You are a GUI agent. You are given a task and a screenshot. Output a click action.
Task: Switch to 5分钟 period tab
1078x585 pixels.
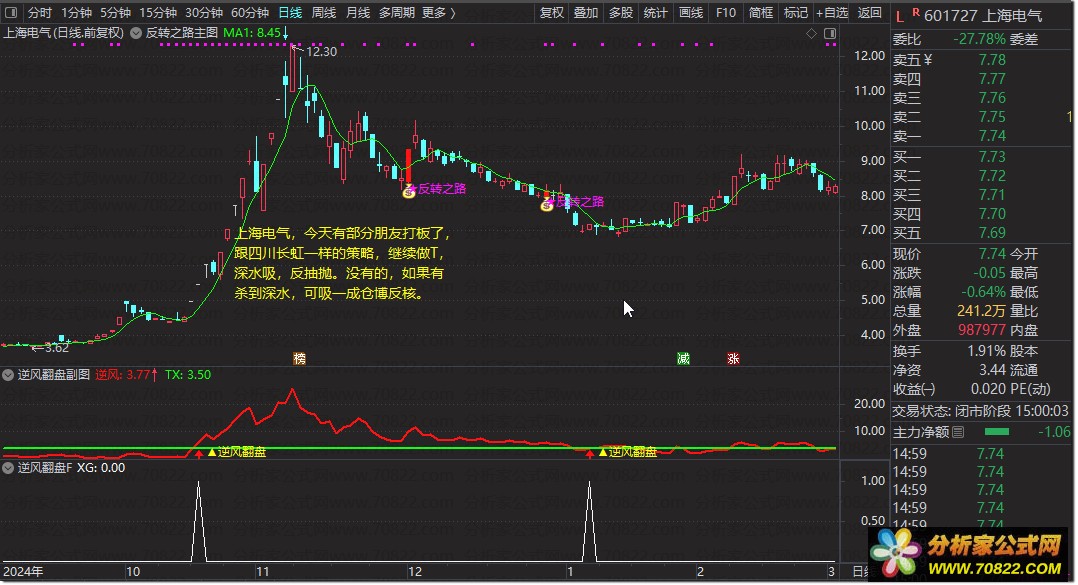pos(116,12)
